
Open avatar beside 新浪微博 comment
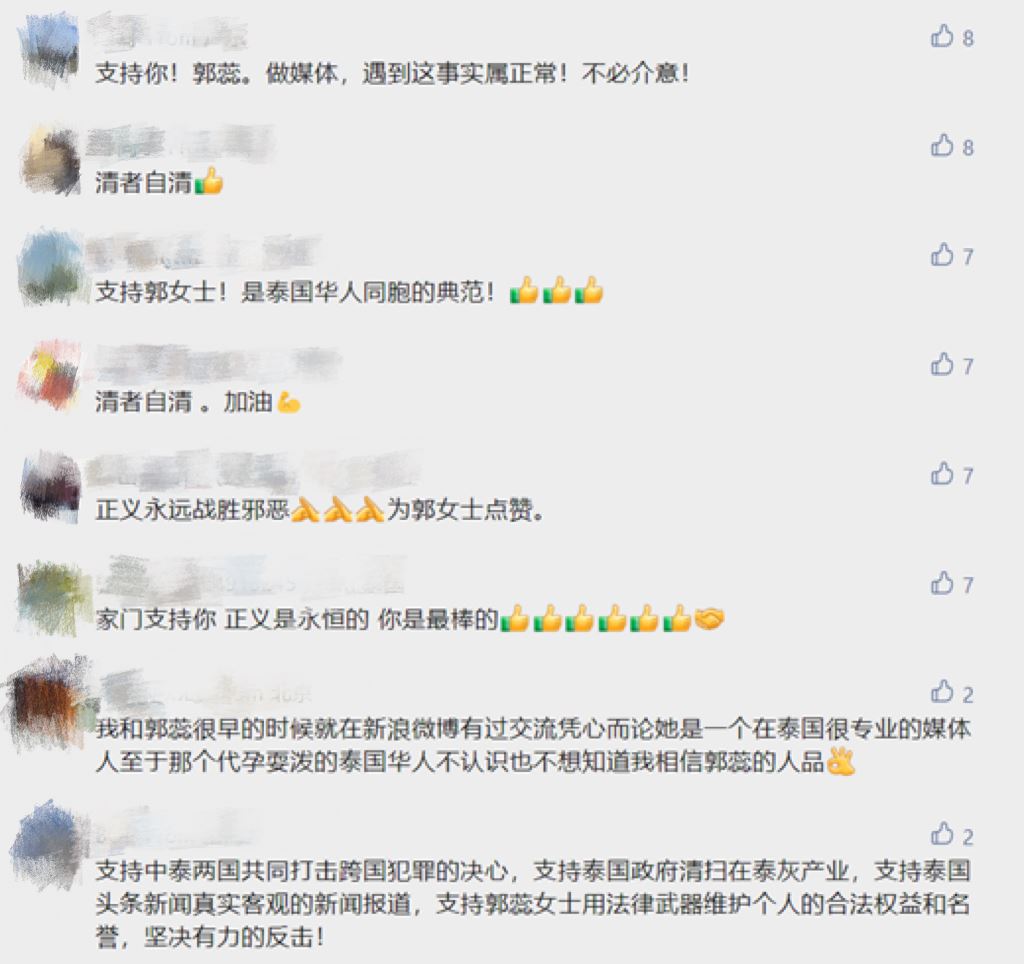tap(48, 704)
